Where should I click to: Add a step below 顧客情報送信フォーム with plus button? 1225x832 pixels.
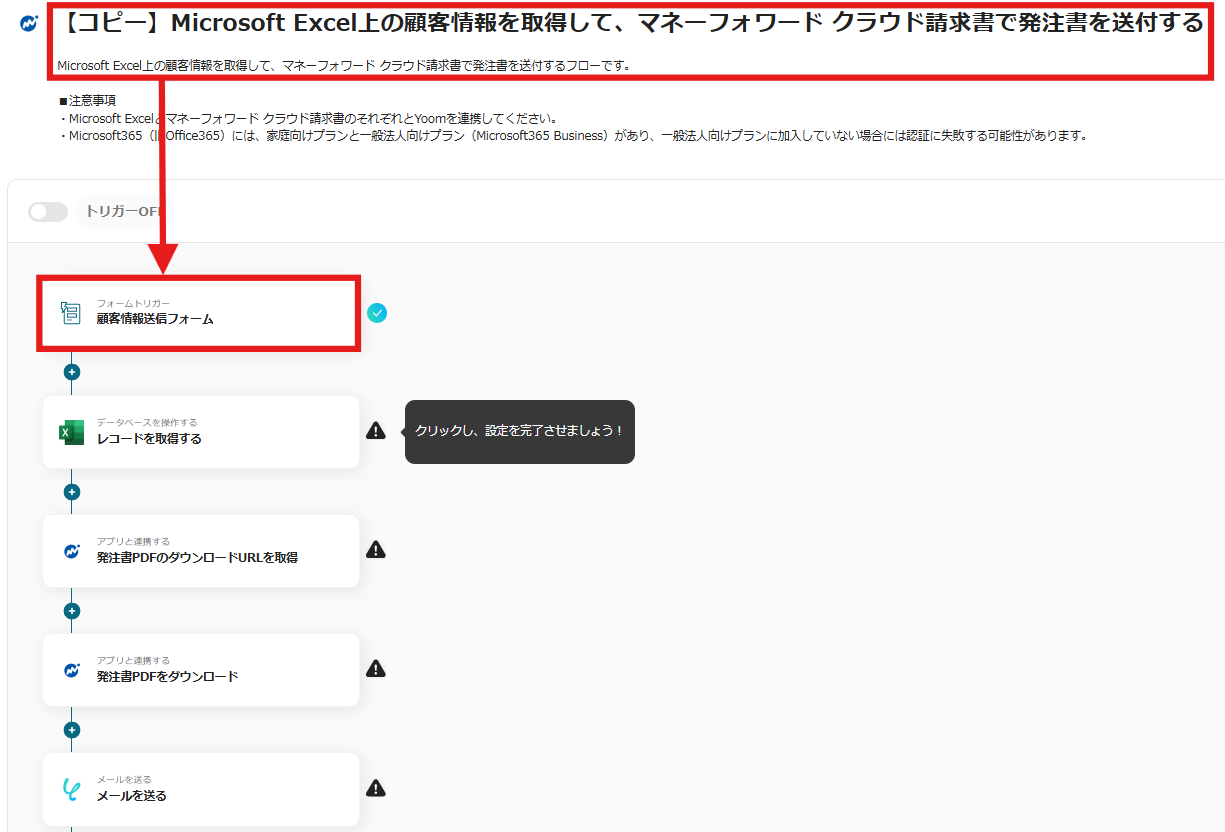tap(71, 372)
